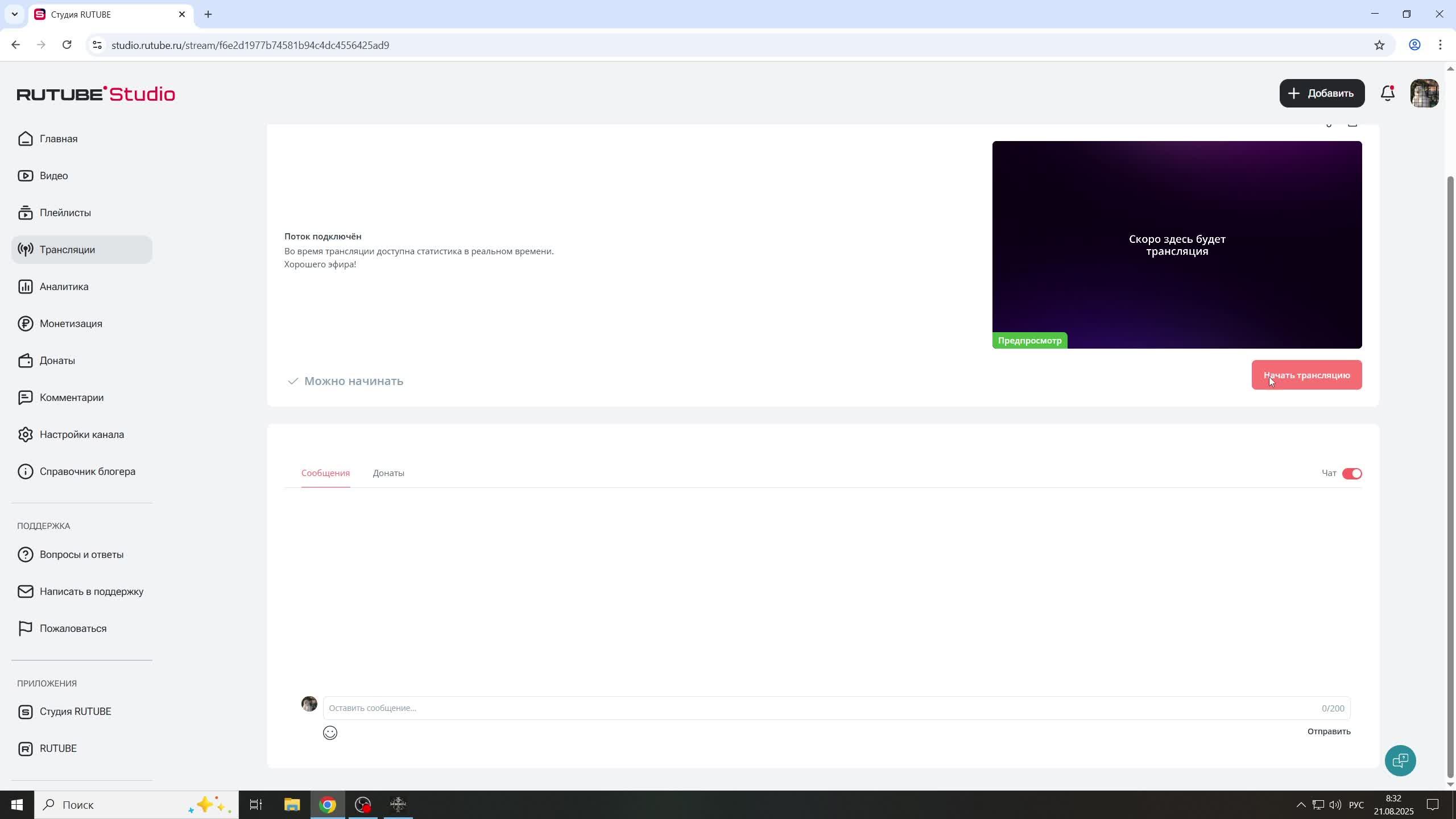Click the RUTUBE app link in sidebar
The height and width of the screenshot is (819, 1456).
pyautogui.click(x=58, y=748)
